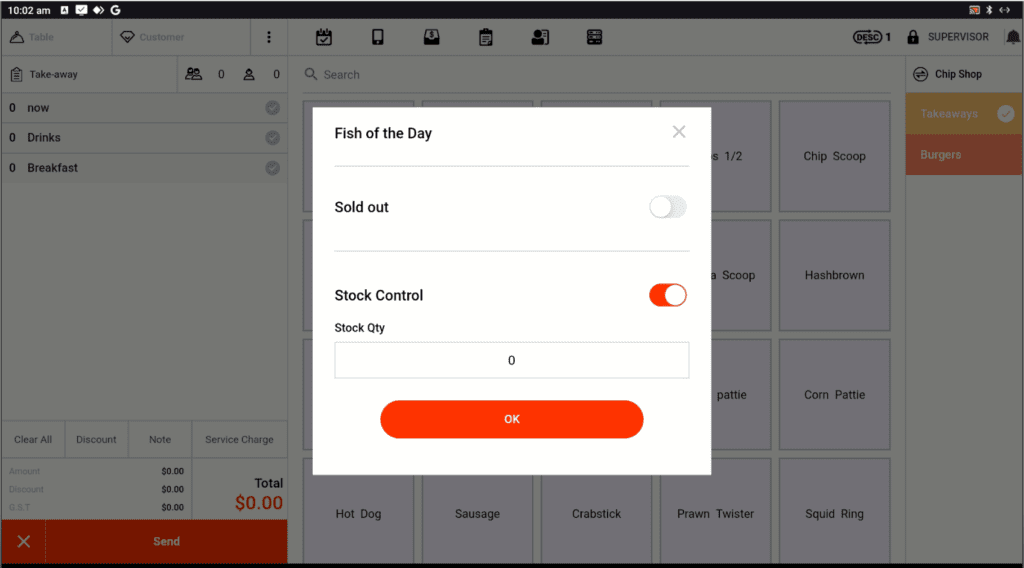Toggle the Sold out switch

[667, 207]
